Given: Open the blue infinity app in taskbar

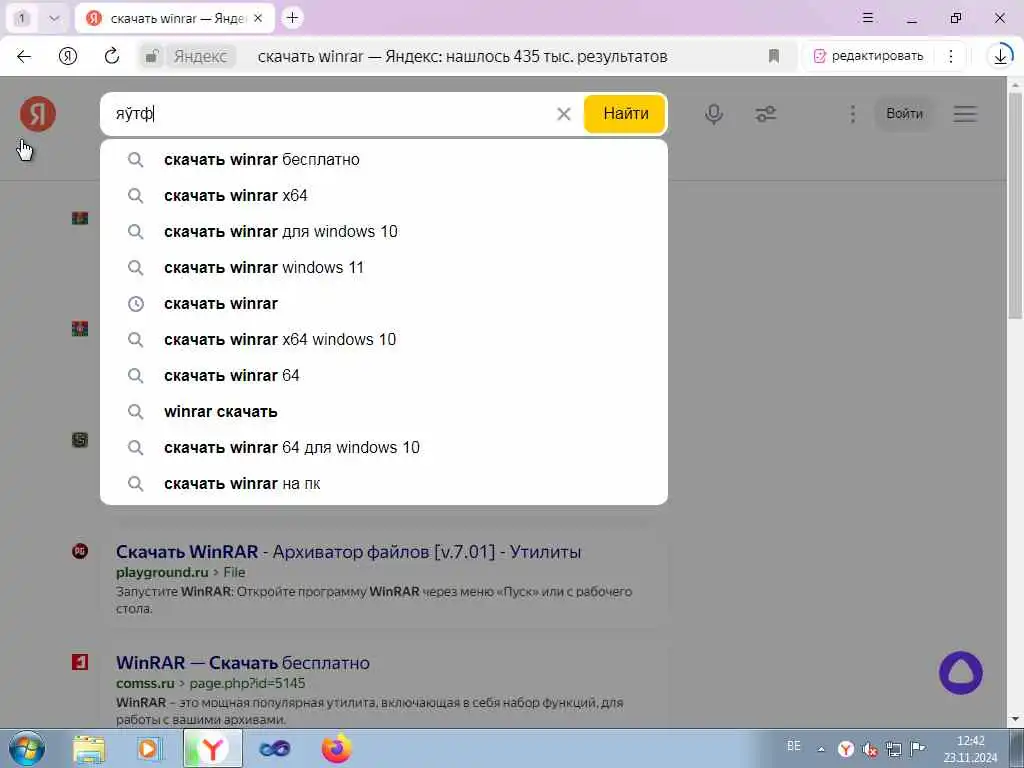Looking at the screenshot, I should pos(275,748).
